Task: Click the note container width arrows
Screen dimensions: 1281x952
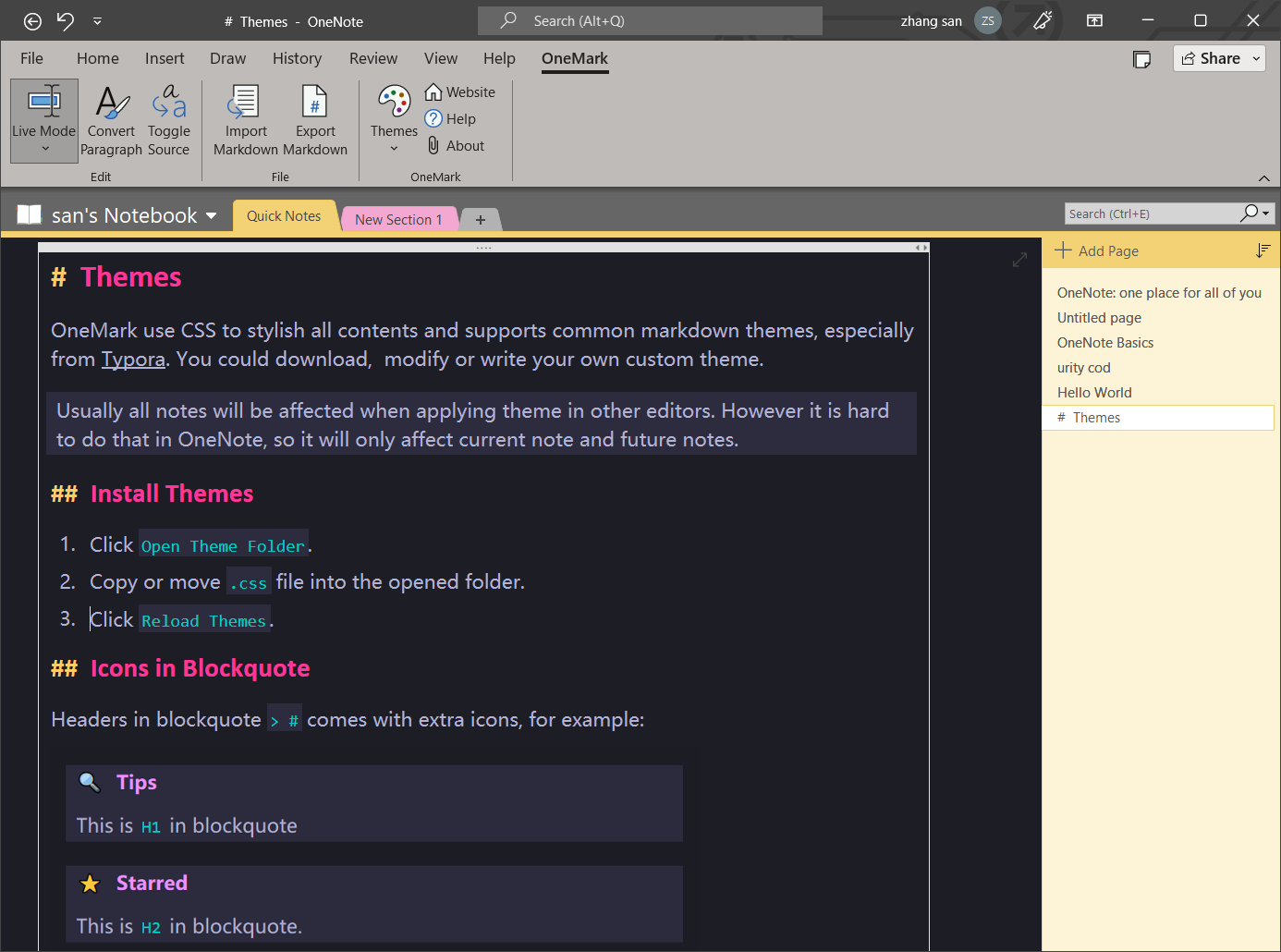Action: click(921, 248)
